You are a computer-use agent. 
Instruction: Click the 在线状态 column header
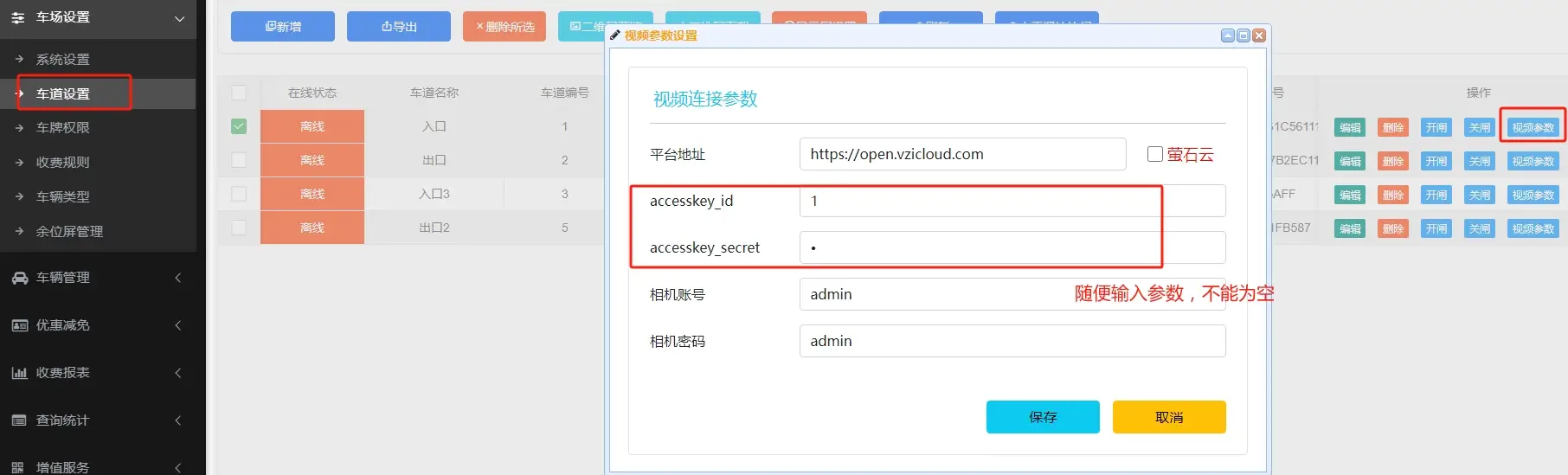(312, 93)
